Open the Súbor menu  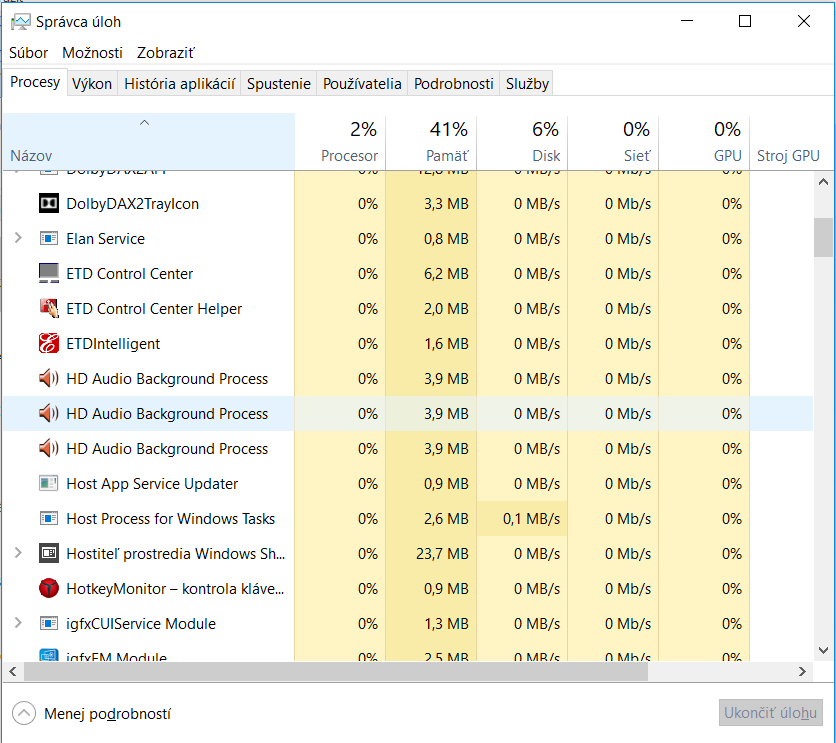(x=29, y=53)
